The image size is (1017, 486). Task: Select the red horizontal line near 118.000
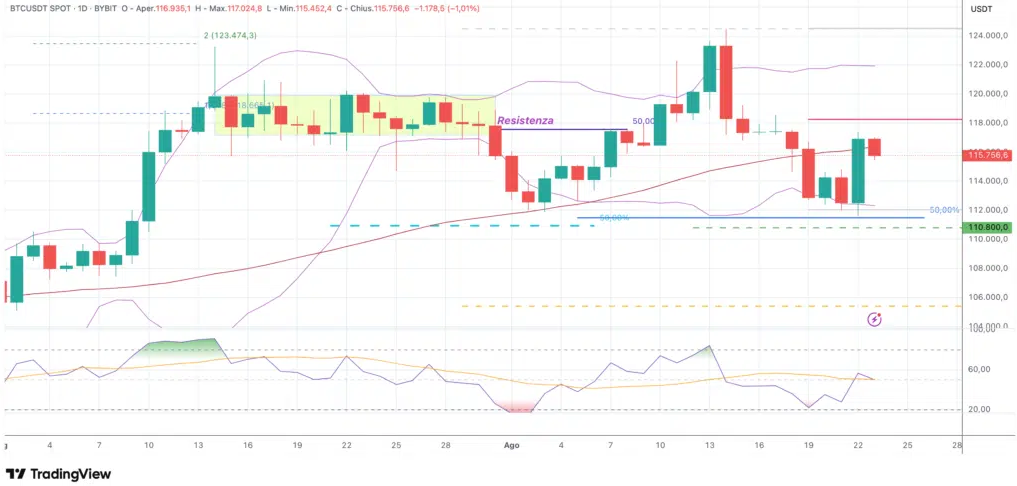tap(885, 119)
